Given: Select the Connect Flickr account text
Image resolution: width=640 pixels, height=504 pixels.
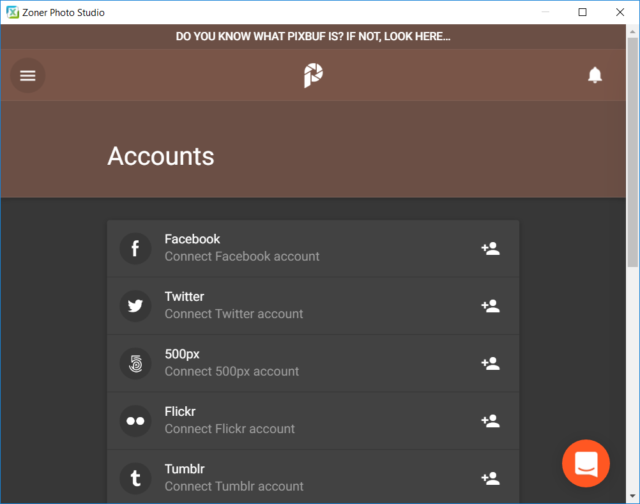Looking at the screenshot, I should [229, 429].
